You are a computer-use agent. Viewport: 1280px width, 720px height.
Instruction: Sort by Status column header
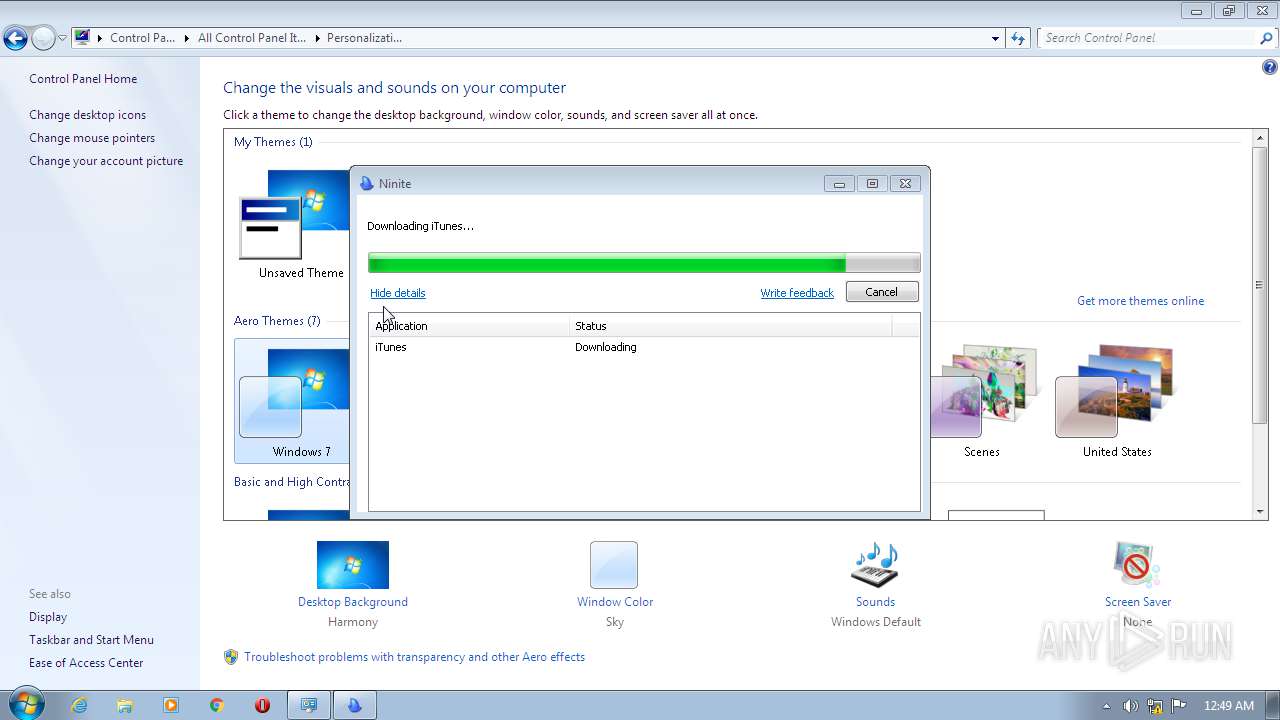pos(730,326)
